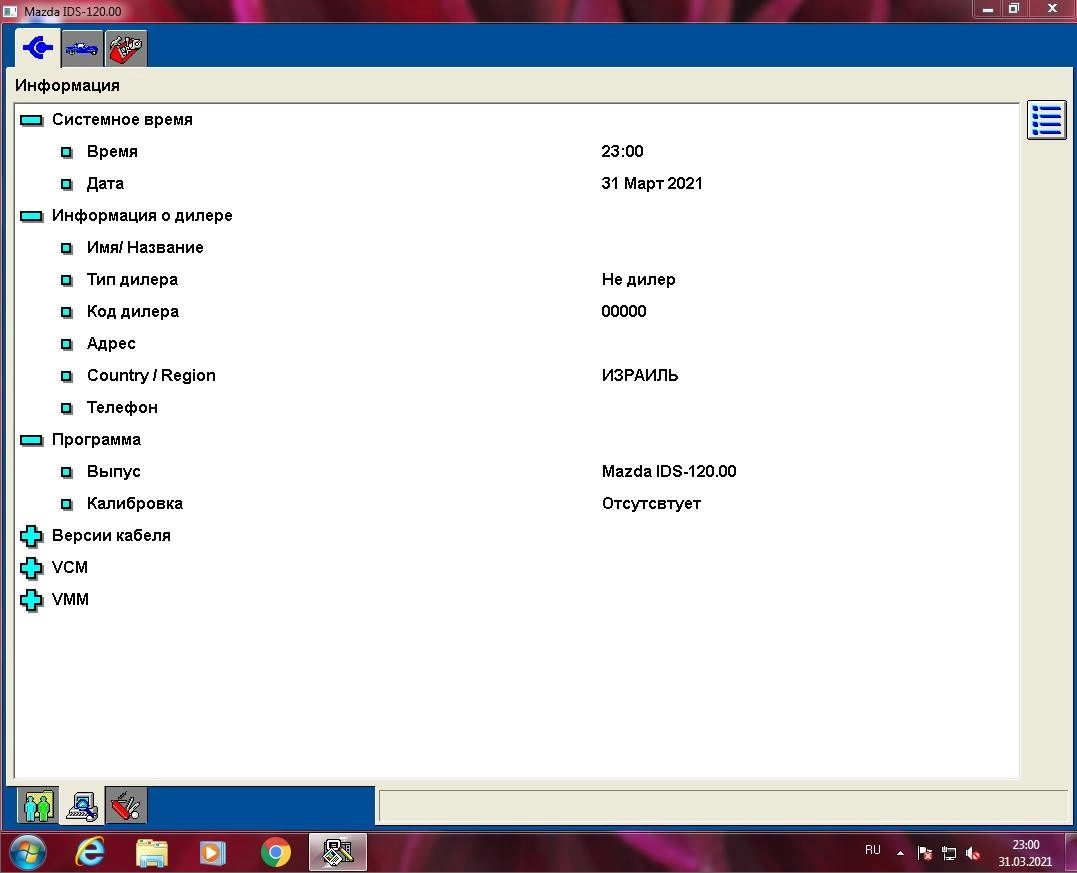Image resolution: width=1077 pixels, height=873 pixels.
Task: Select the Дата row
Action: coord(515,183)
